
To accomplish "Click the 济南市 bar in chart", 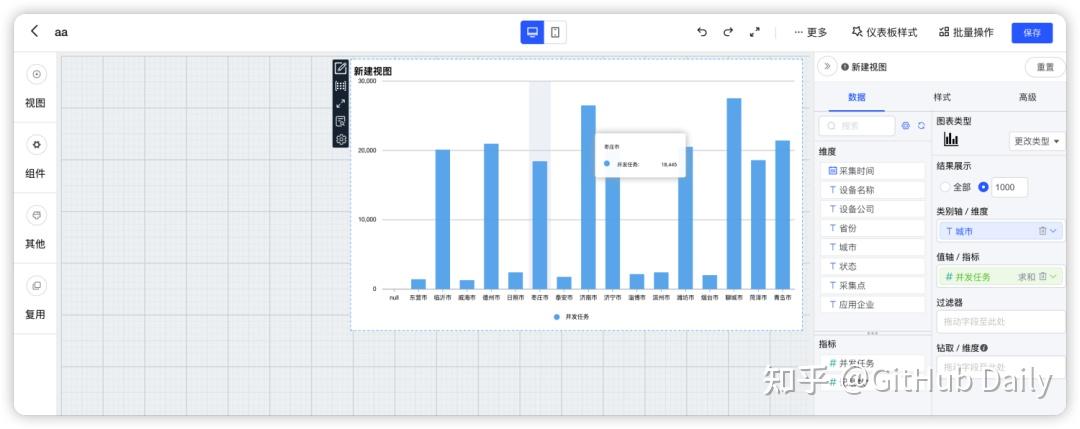I will 588,197.
